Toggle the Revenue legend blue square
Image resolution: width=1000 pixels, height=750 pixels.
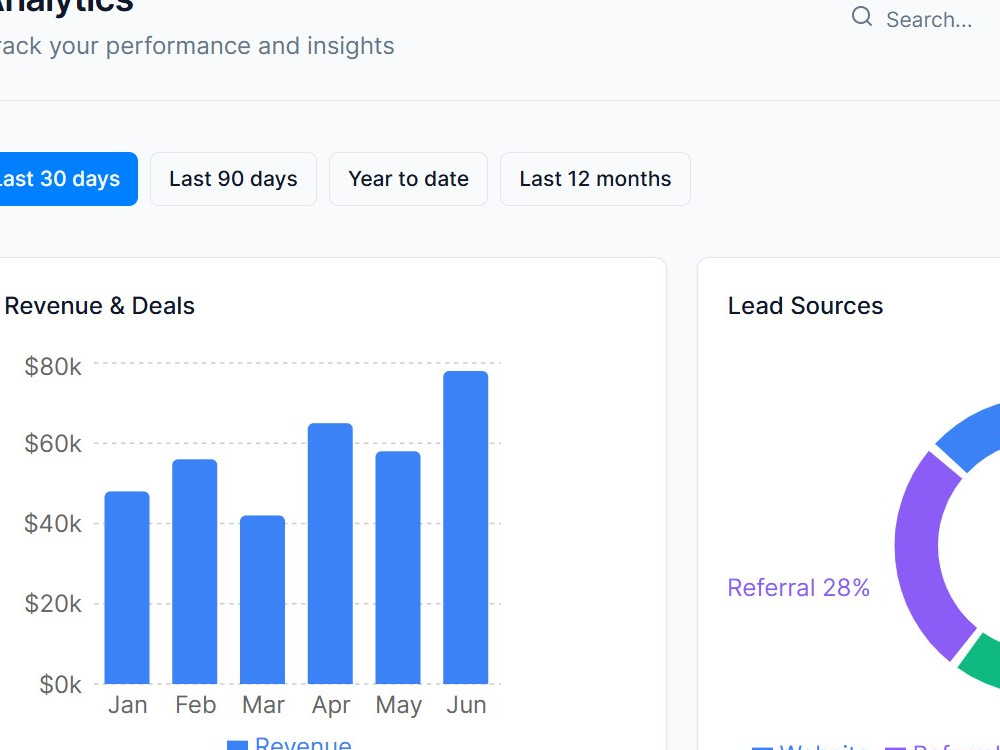(x=237, y=745)
